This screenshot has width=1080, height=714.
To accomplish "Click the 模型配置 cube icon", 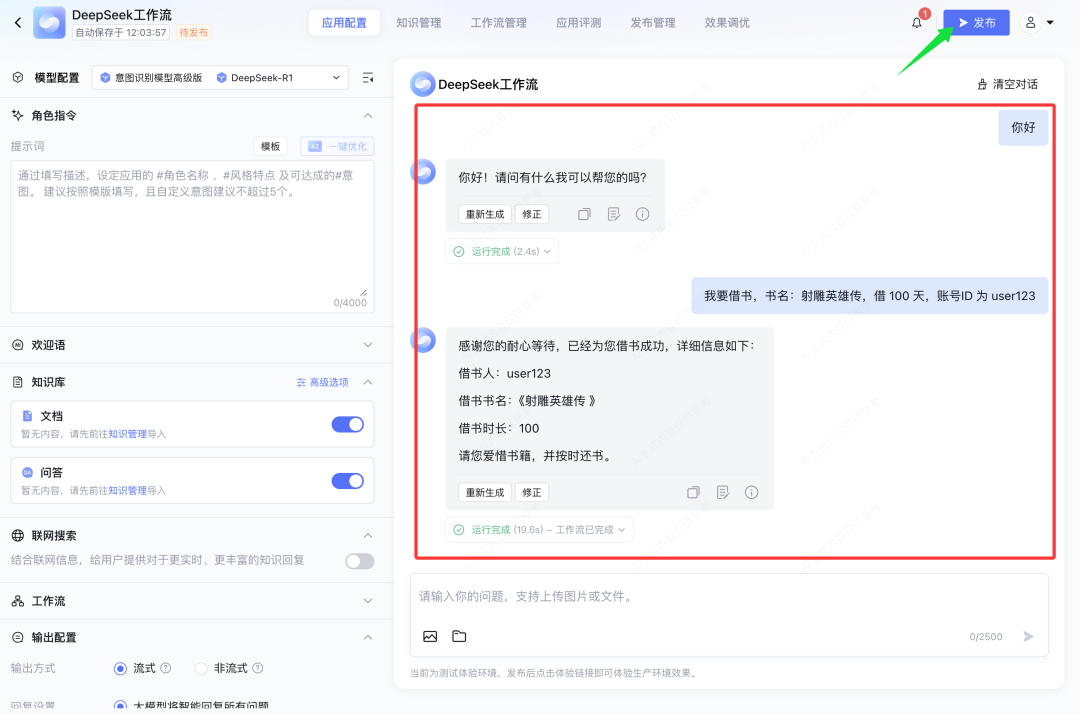I will coord(18,78).
